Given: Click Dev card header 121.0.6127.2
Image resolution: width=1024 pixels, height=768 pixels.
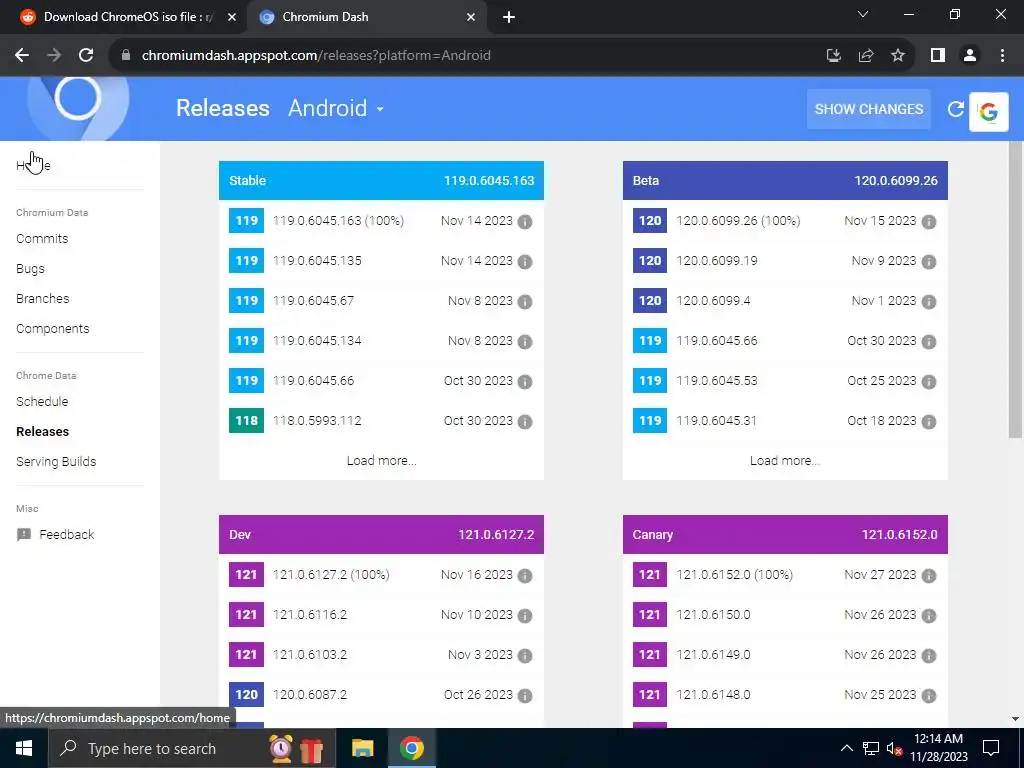Looking at the screenshot, I should click(381, 535).
